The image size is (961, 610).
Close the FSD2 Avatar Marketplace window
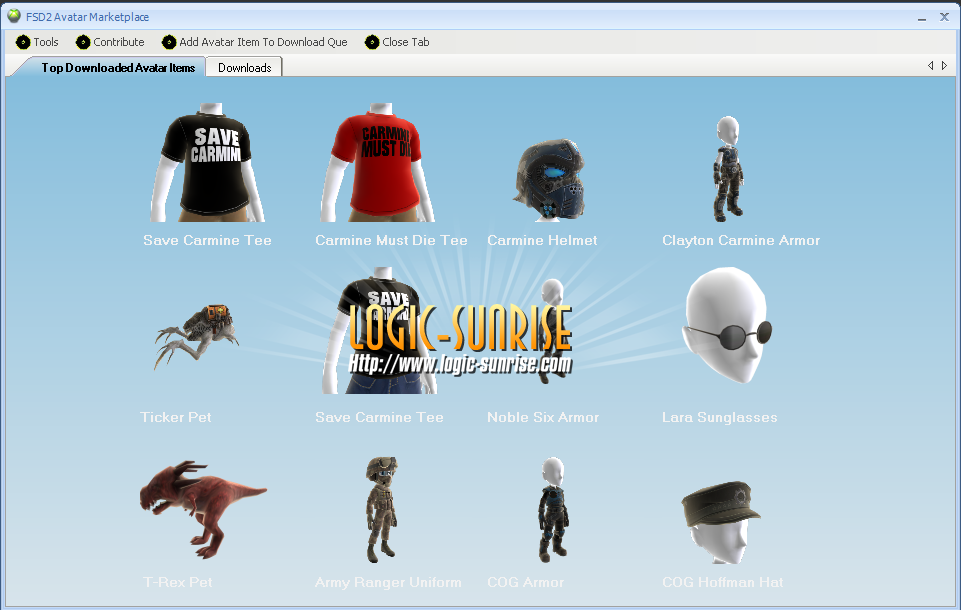coord(944,17)
